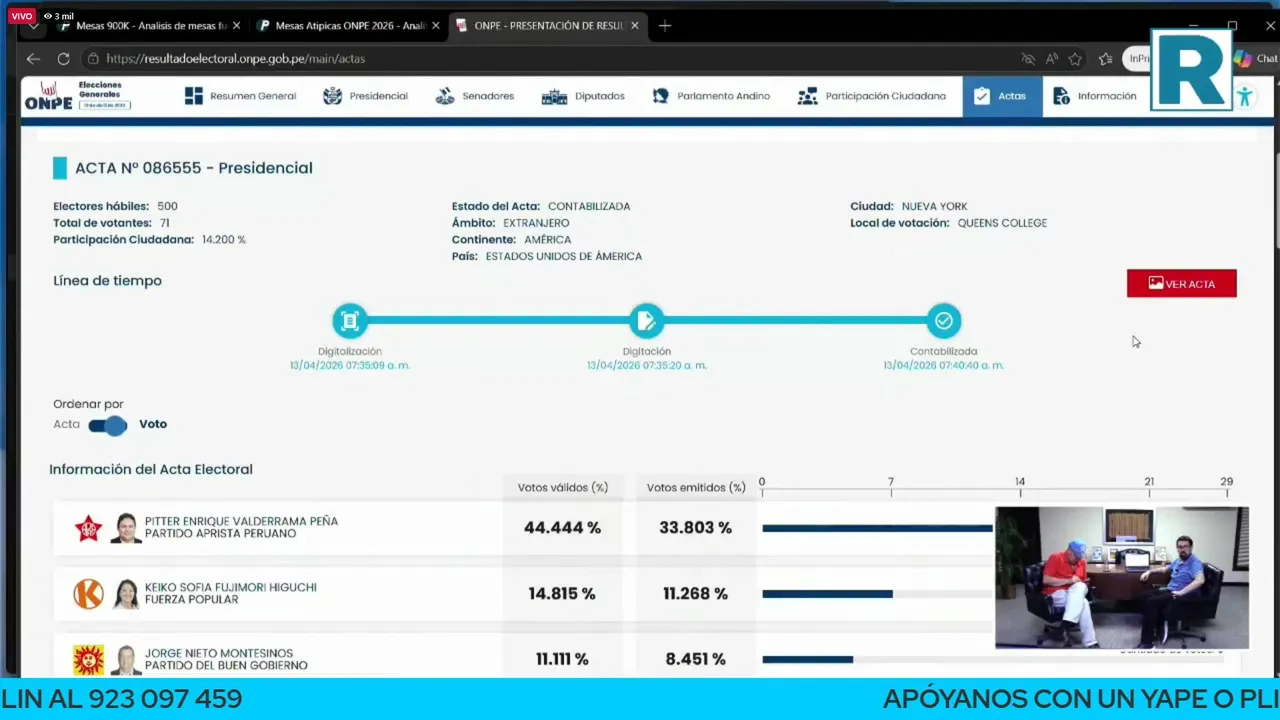Select the '11.268 %' votes emitted value

[695, 594]
